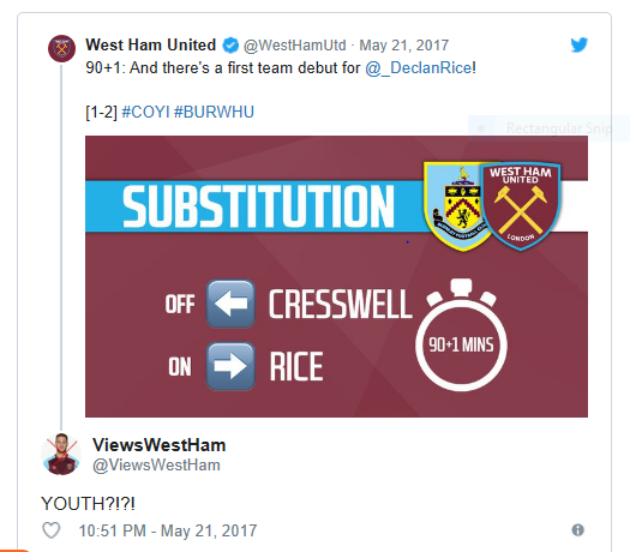Open the ViewsWestHam display name
630x552 pixels.
click(x=159, y=445)
